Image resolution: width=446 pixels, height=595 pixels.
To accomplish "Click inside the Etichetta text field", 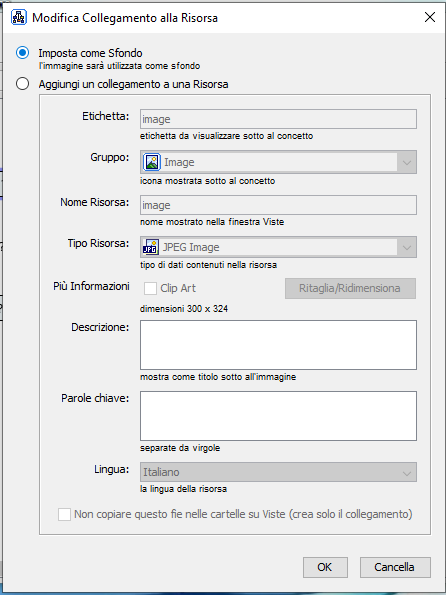I will (278, 119).
